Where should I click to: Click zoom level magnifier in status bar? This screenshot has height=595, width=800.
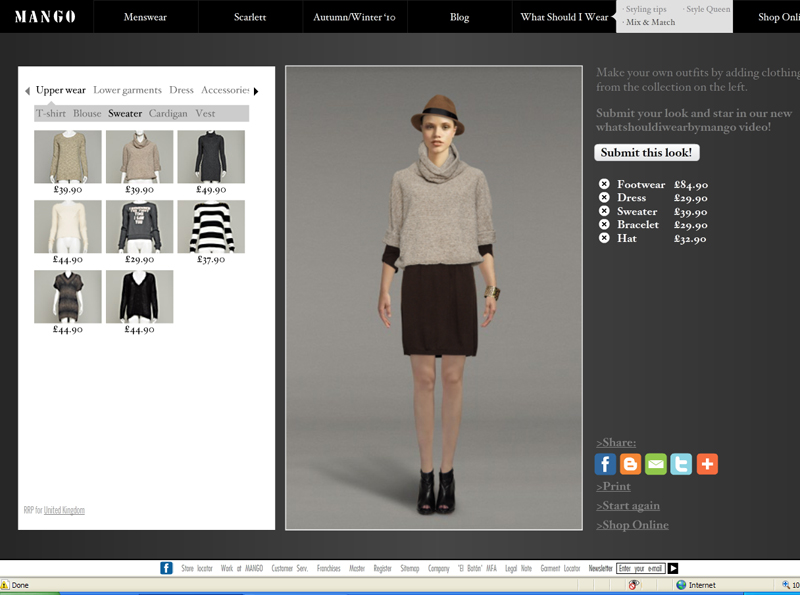[x=786, y=585]
